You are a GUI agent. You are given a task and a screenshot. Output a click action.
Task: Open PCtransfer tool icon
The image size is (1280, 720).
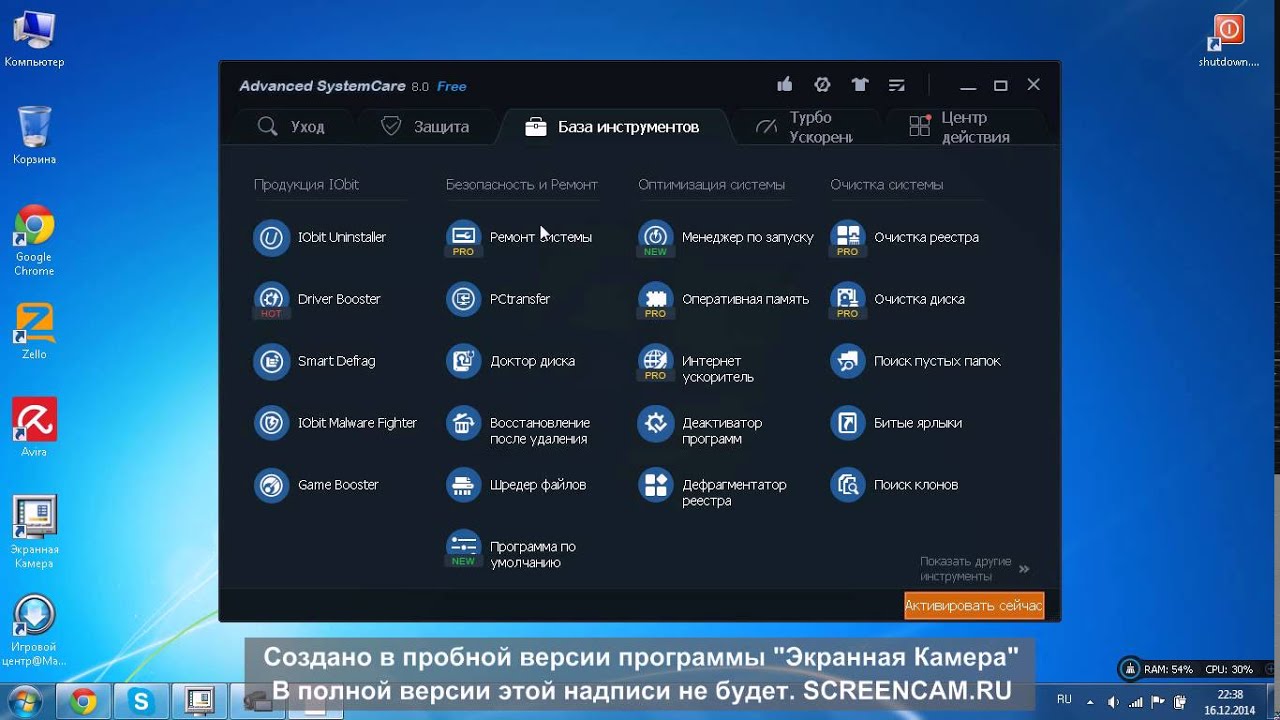463,300
